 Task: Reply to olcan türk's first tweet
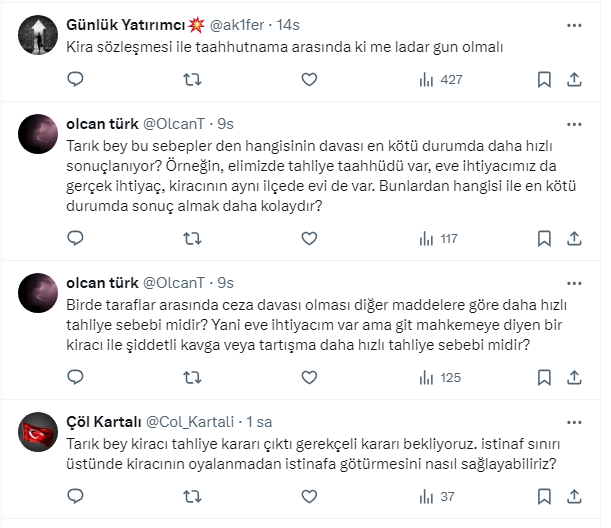(x=76, y=238)
